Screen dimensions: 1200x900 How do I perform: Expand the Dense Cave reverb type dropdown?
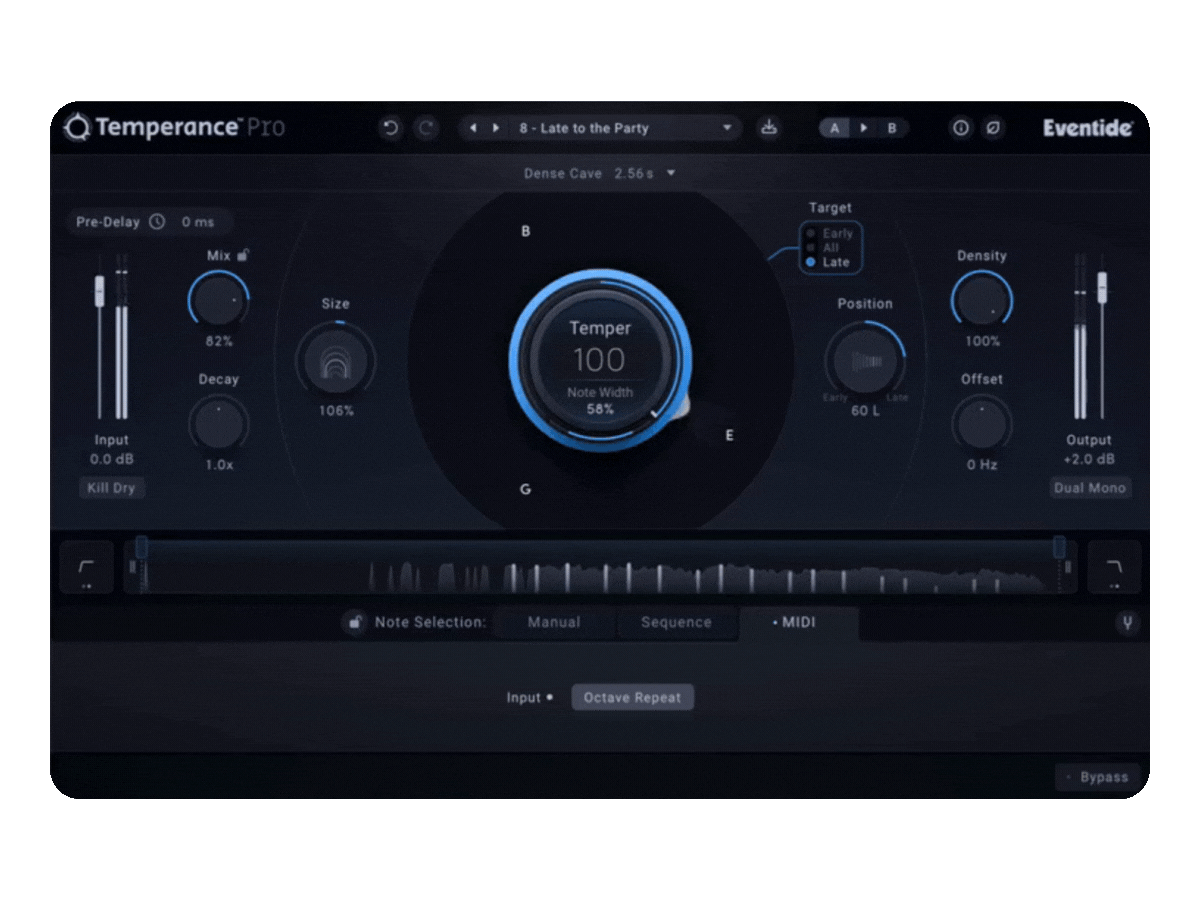click(671, 173)
